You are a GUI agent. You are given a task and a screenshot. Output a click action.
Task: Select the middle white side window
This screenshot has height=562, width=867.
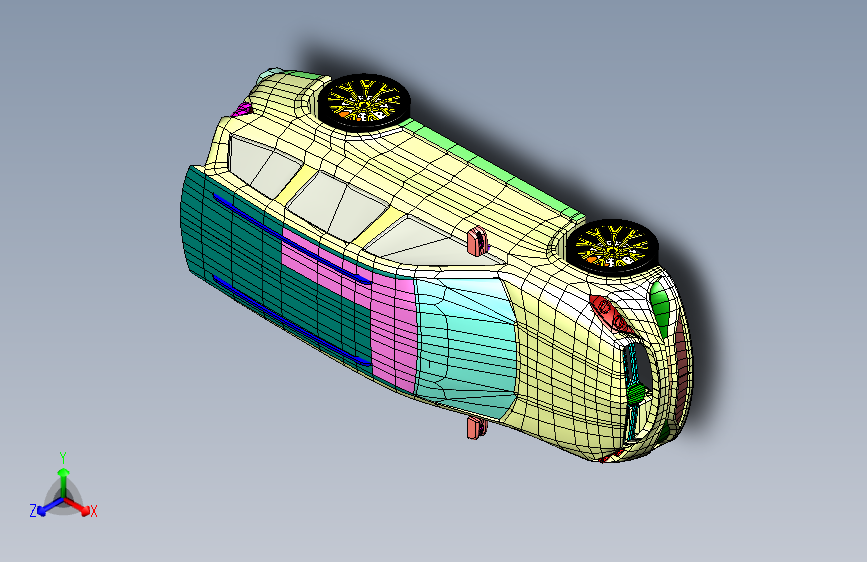[337, 206]
